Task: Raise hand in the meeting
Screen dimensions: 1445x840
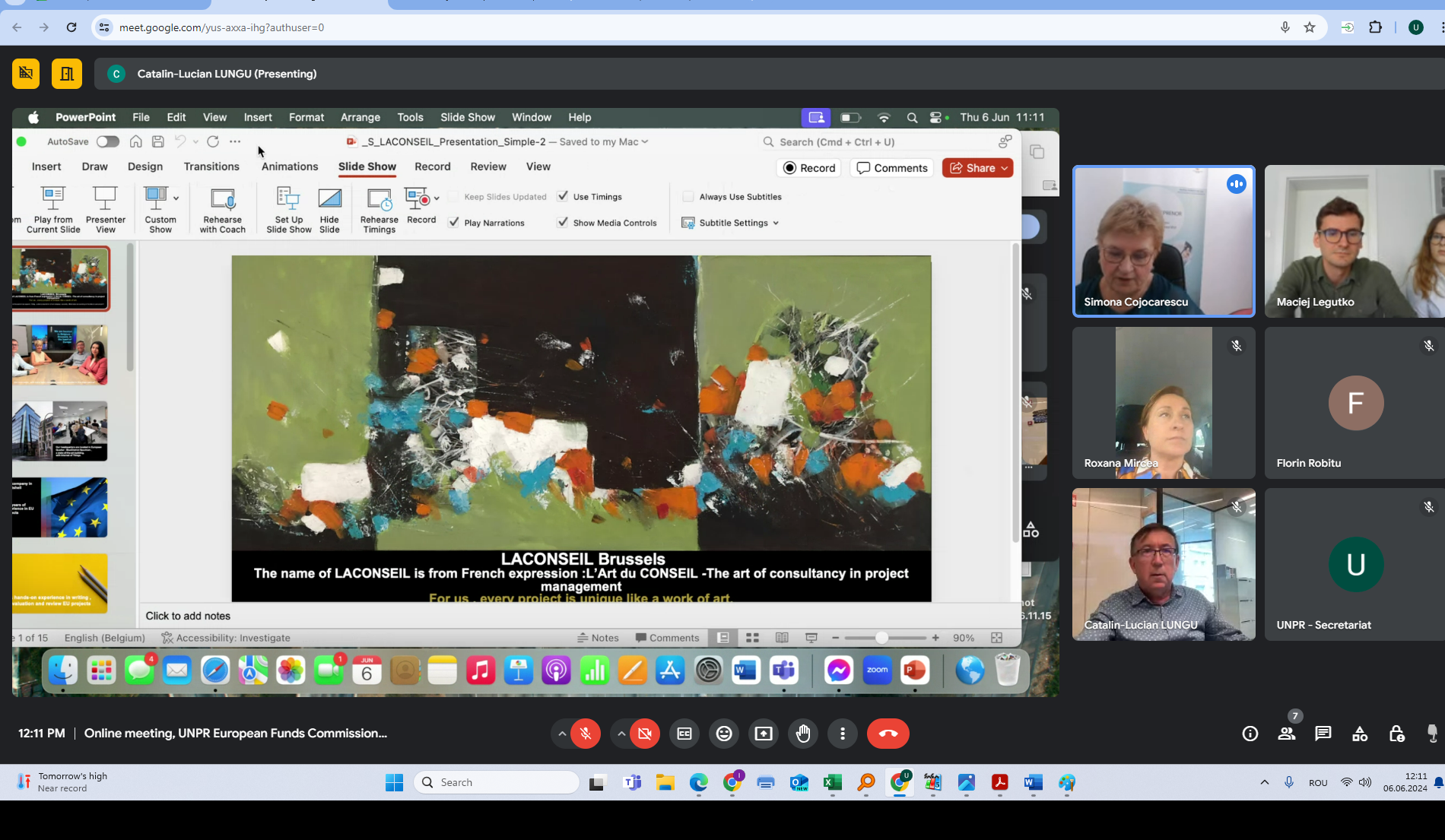Action: 803,734
